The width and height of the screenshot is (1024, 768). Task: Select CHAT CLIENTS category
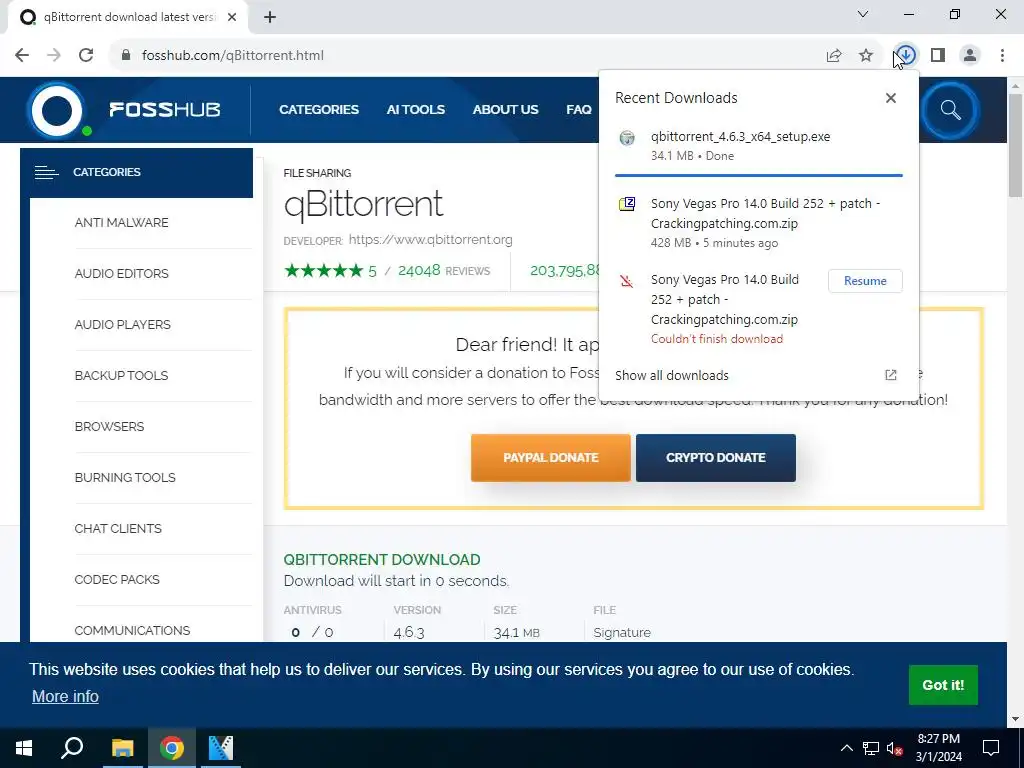[118, 528]
